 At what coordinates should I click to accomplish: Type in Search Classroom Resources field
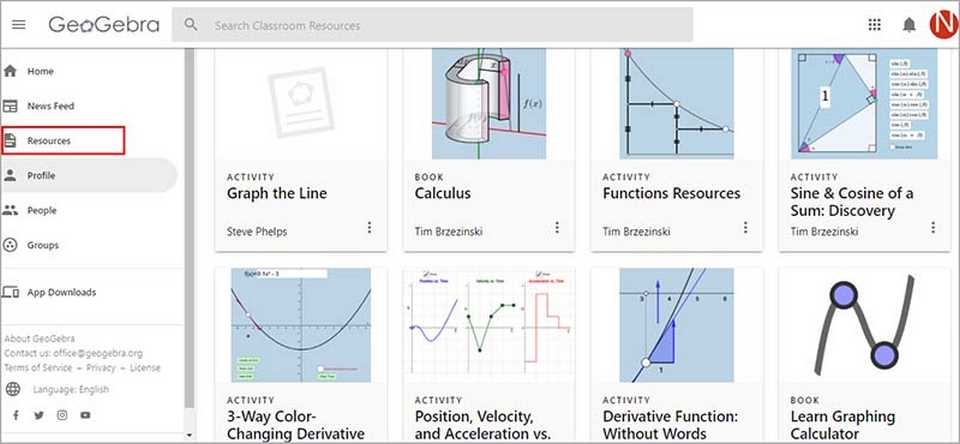click(x=440, y=25)
